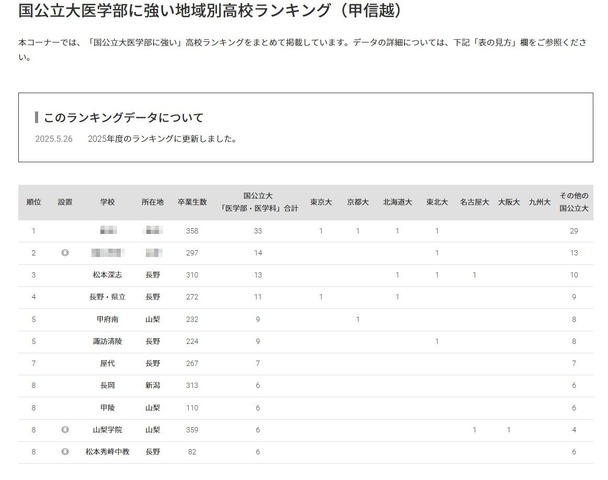Click the 順位 column header
The width and height of the screenshot is (608, 480).
[34, 202]
